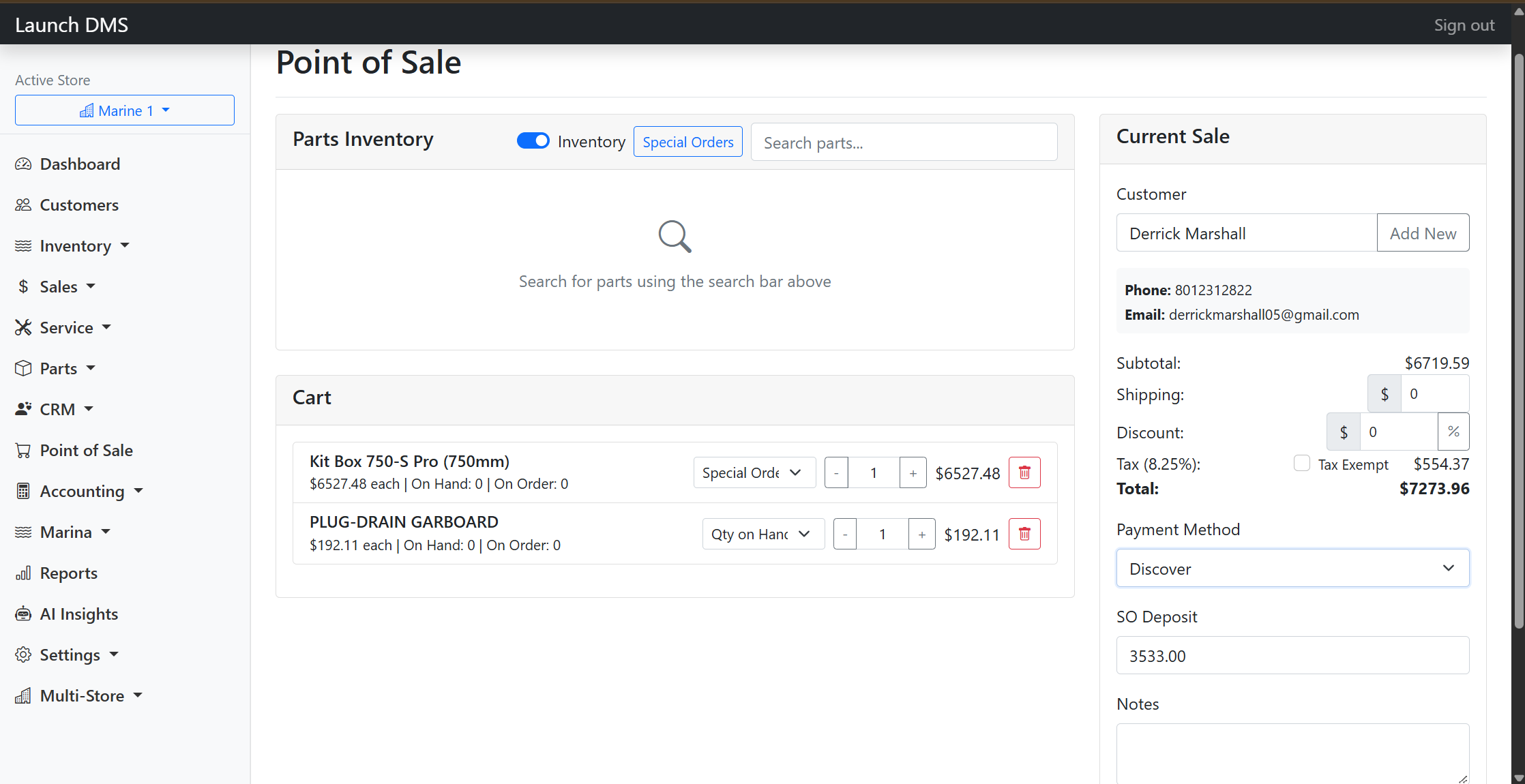Screen dimensions: 1525x784
Task: Expand the Settings sidebar menu
Action: click(x=67, y=655)
